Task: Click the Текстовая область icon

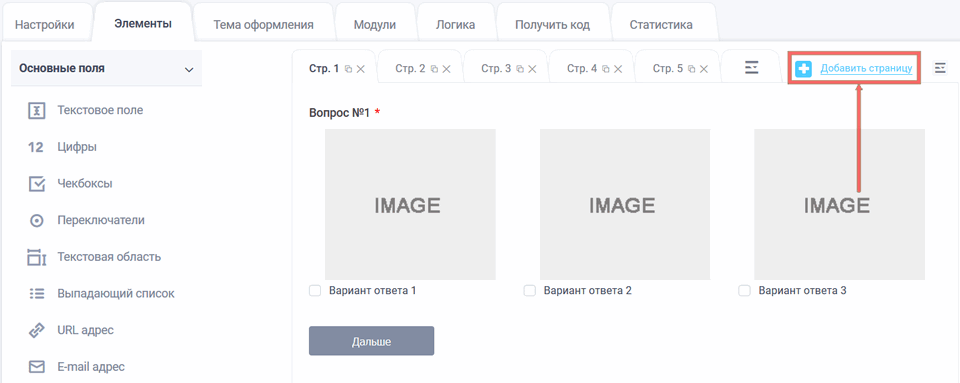Action: (x=37, y=258)
